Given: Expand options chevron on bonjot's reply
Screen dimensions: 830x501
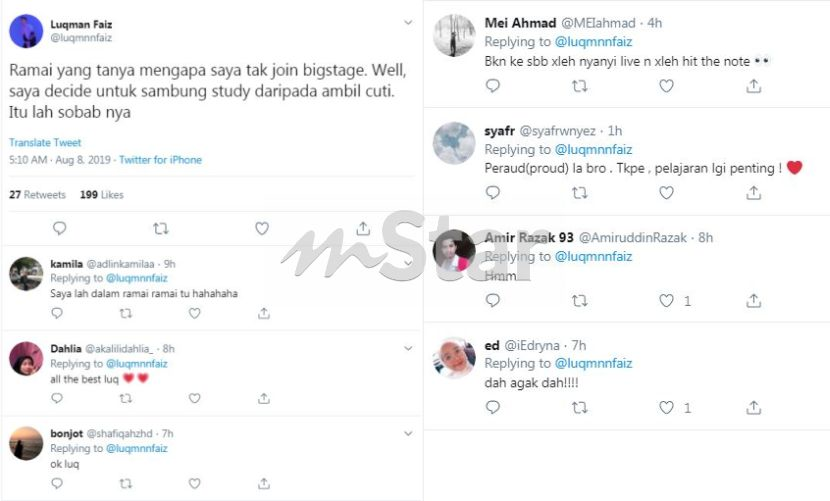Looking at the screenshot, I should click(408, 433).
